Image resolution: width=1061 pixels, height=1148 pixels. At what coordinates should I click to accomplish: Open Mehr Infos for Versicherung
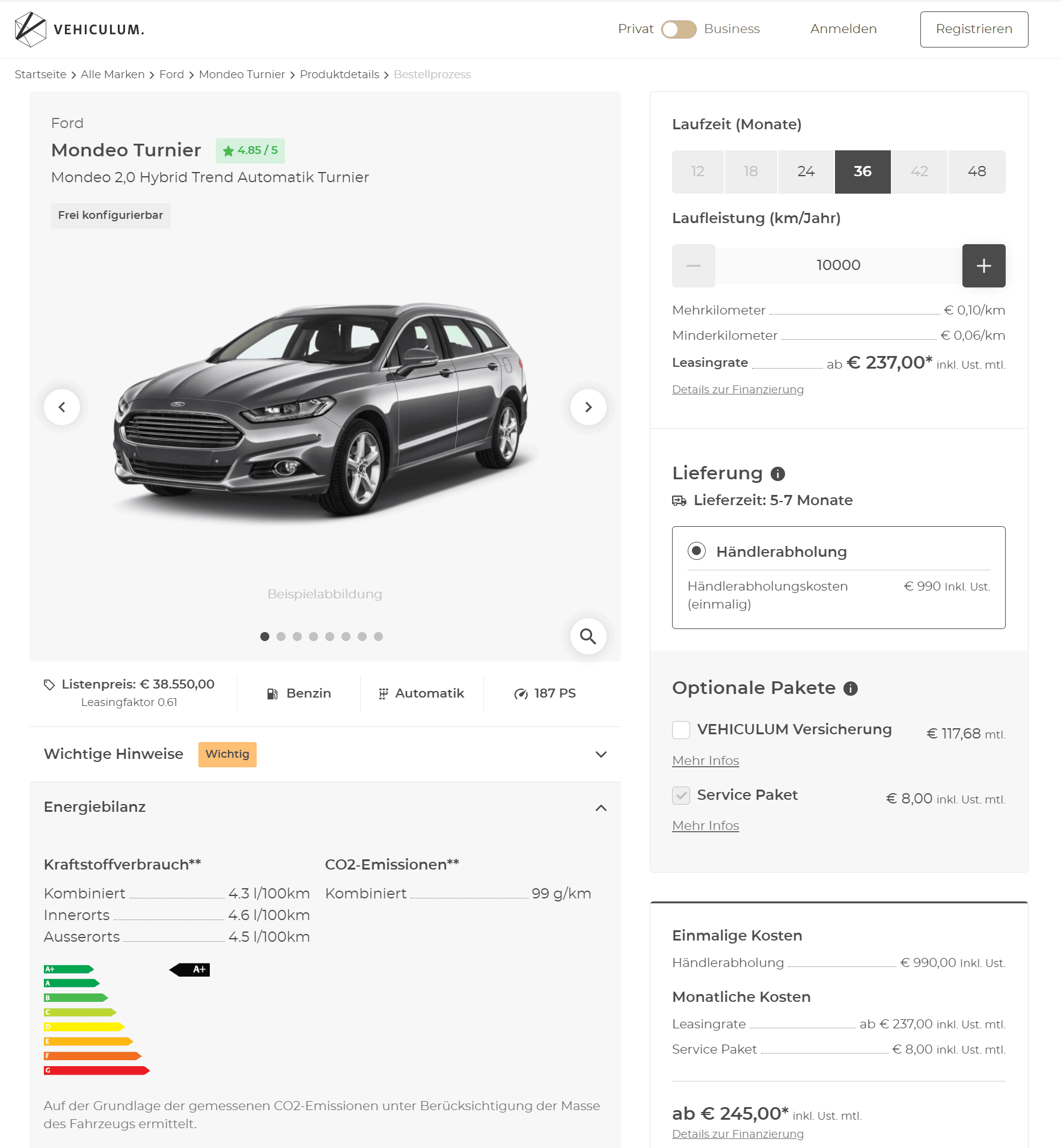(706, 761)
